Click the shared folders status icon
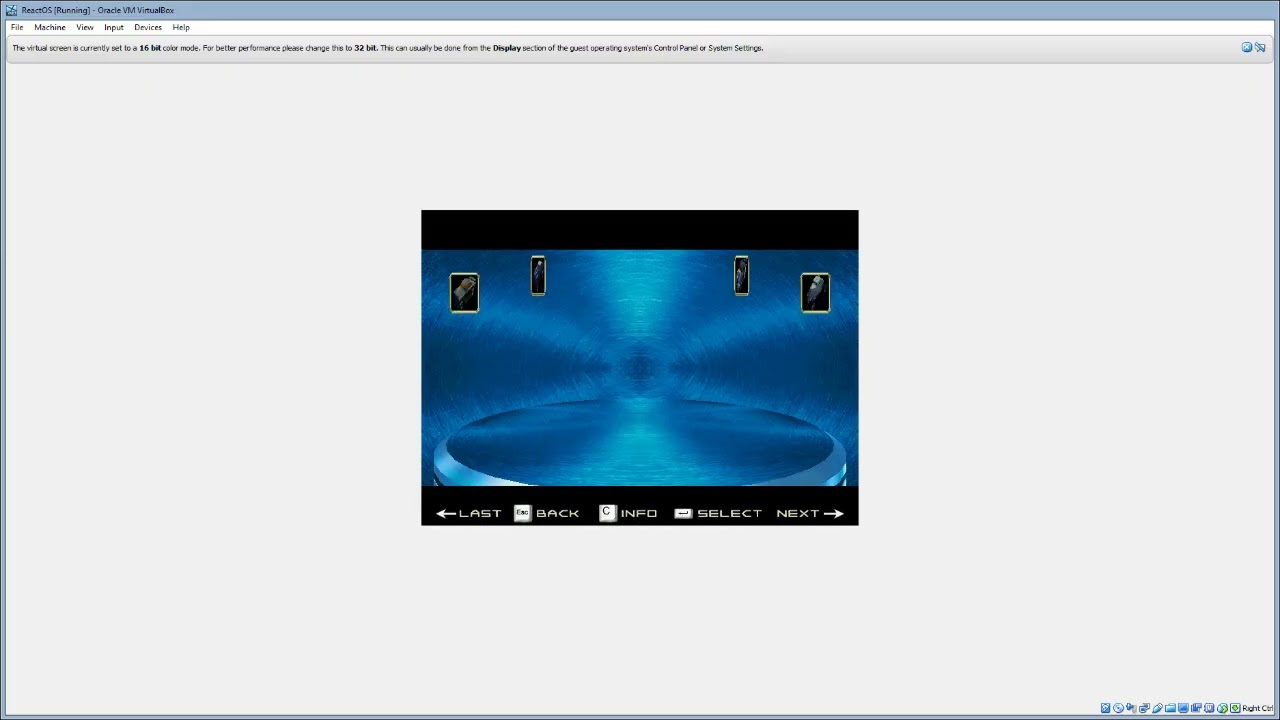The image size is (1280, 720). 1170,708
